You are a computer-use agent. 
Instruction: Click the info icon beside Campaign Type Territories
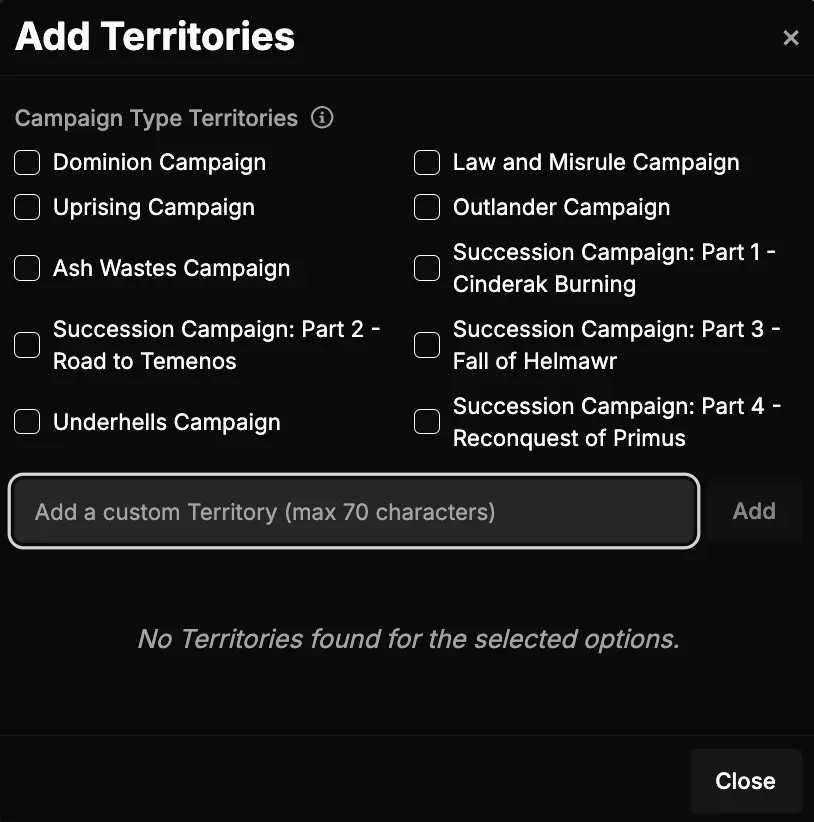(x=322, y=118)
